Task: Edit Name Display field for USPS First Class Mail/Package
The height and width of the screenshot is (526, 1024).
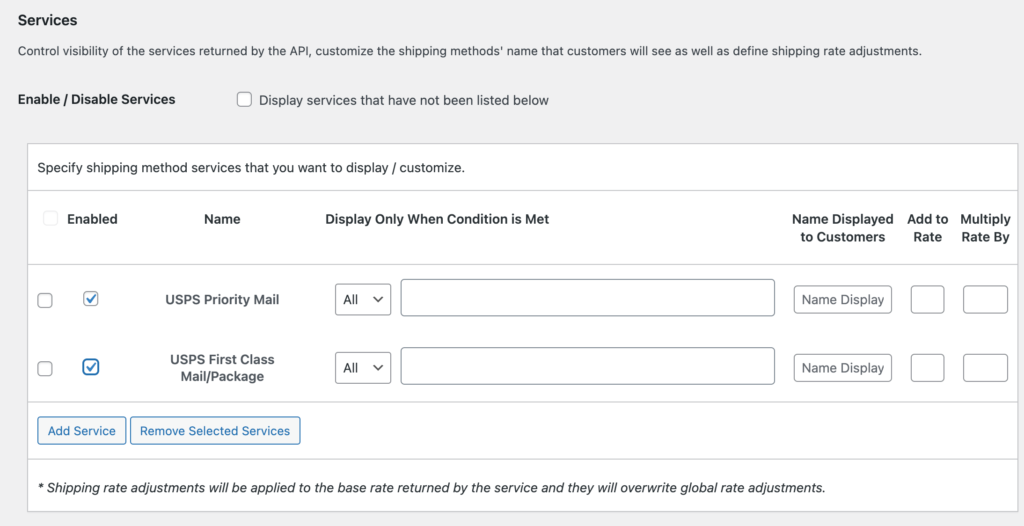Action: tap(842, 368)
